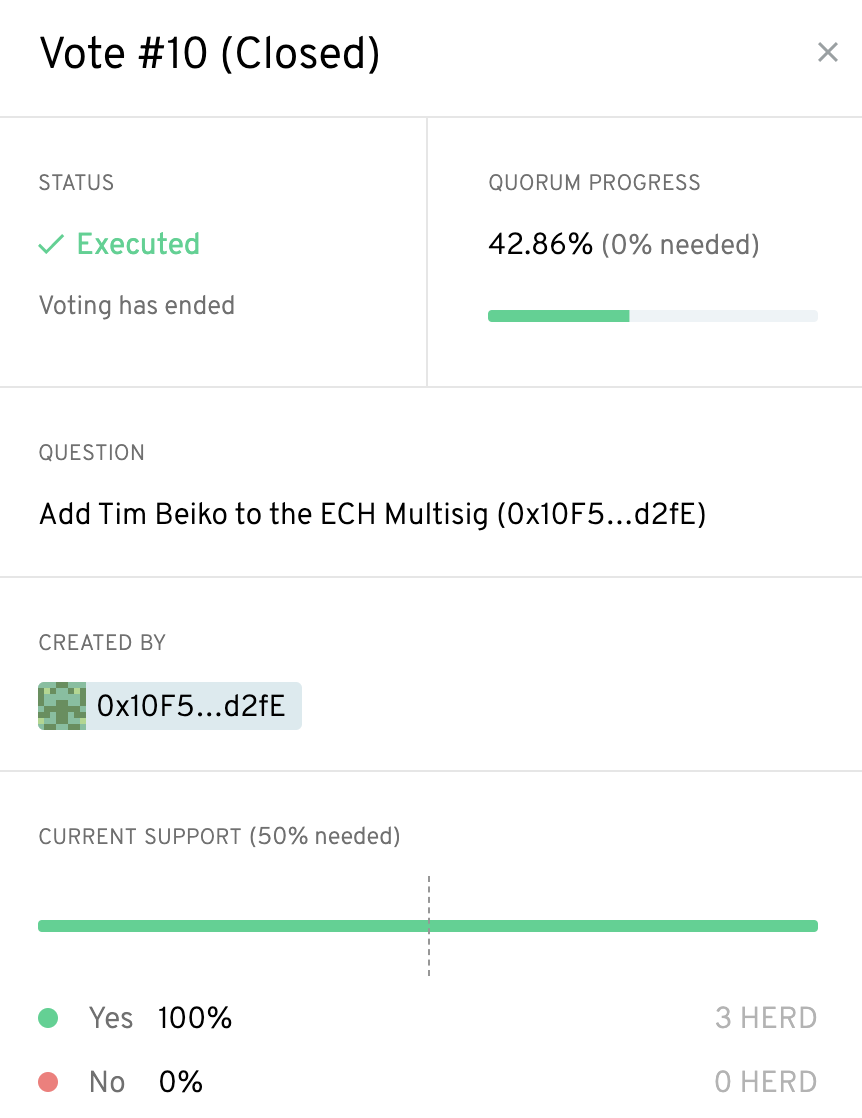862x1118 pixels.
Task: Click the 0 HERD token count
Action: pos(766,1080)
